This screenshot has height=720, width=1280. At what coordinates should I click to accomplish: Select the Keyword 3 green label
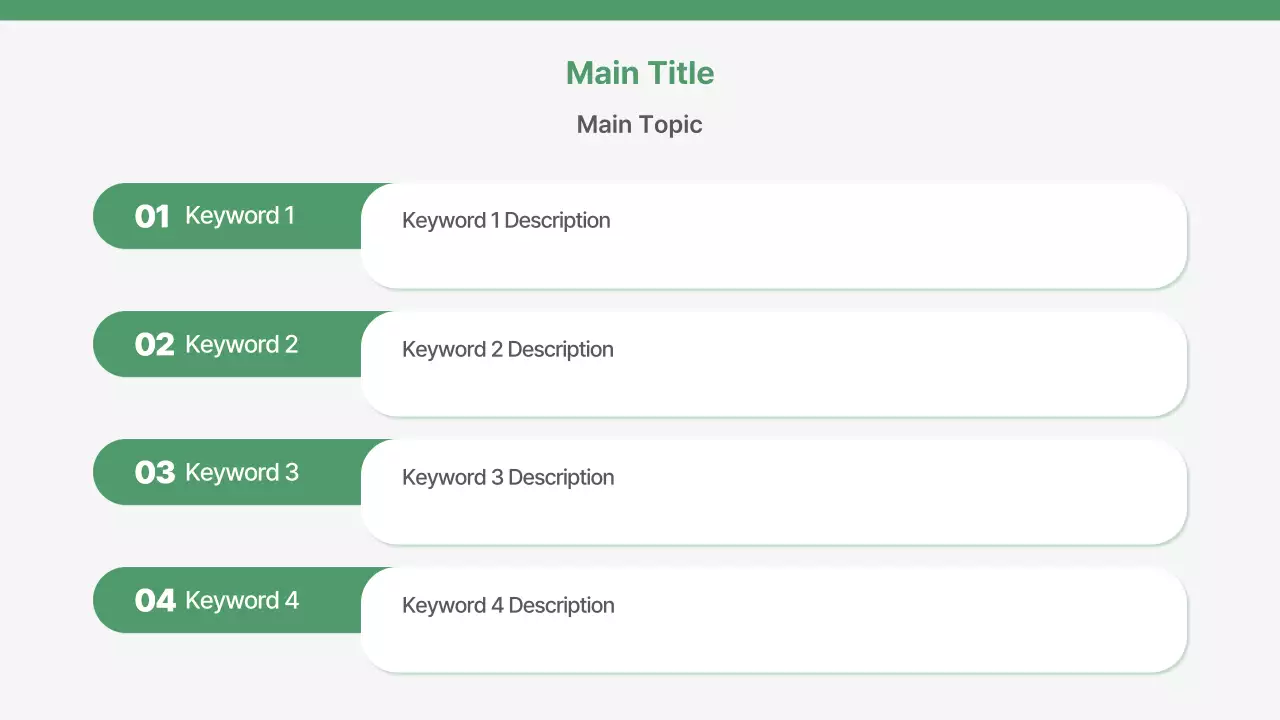point(242,472)
